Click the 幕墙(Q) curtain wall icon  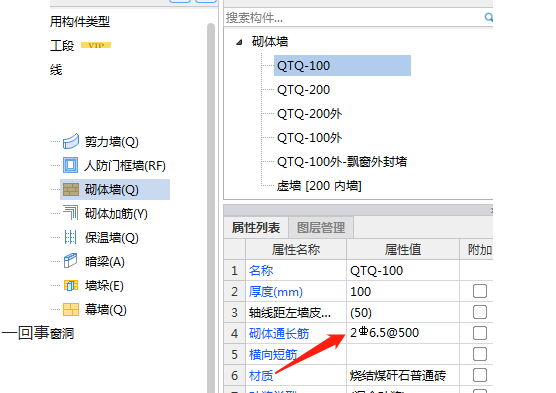coord(71,309)
